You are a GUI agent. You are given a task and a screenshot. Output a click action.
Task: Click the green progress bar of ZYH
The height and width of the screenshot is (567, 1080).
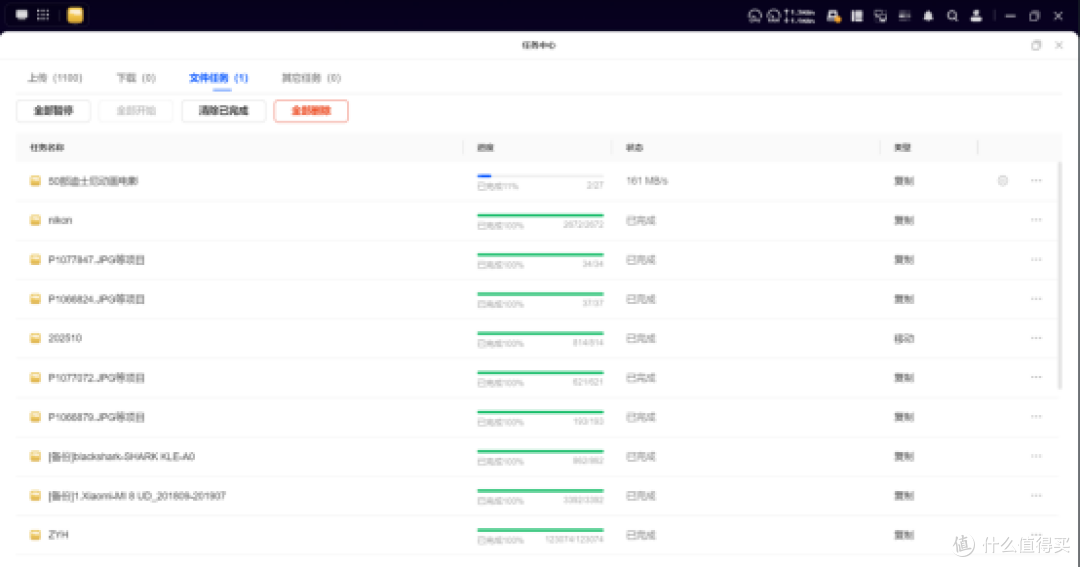[540, 530]
